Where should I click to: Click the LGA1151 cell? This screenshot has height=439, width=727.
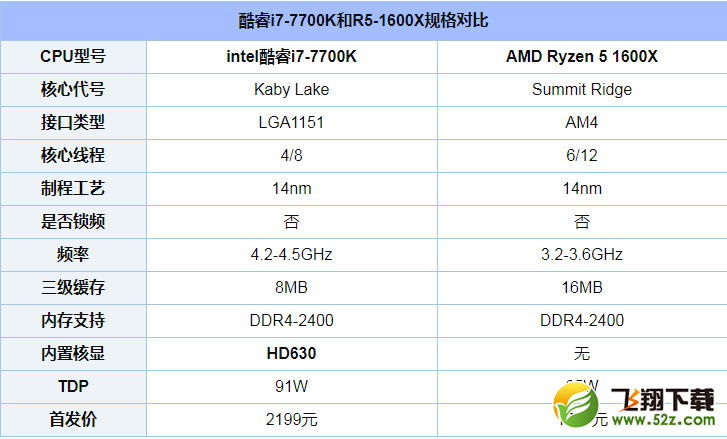click(x=292, y=122)
